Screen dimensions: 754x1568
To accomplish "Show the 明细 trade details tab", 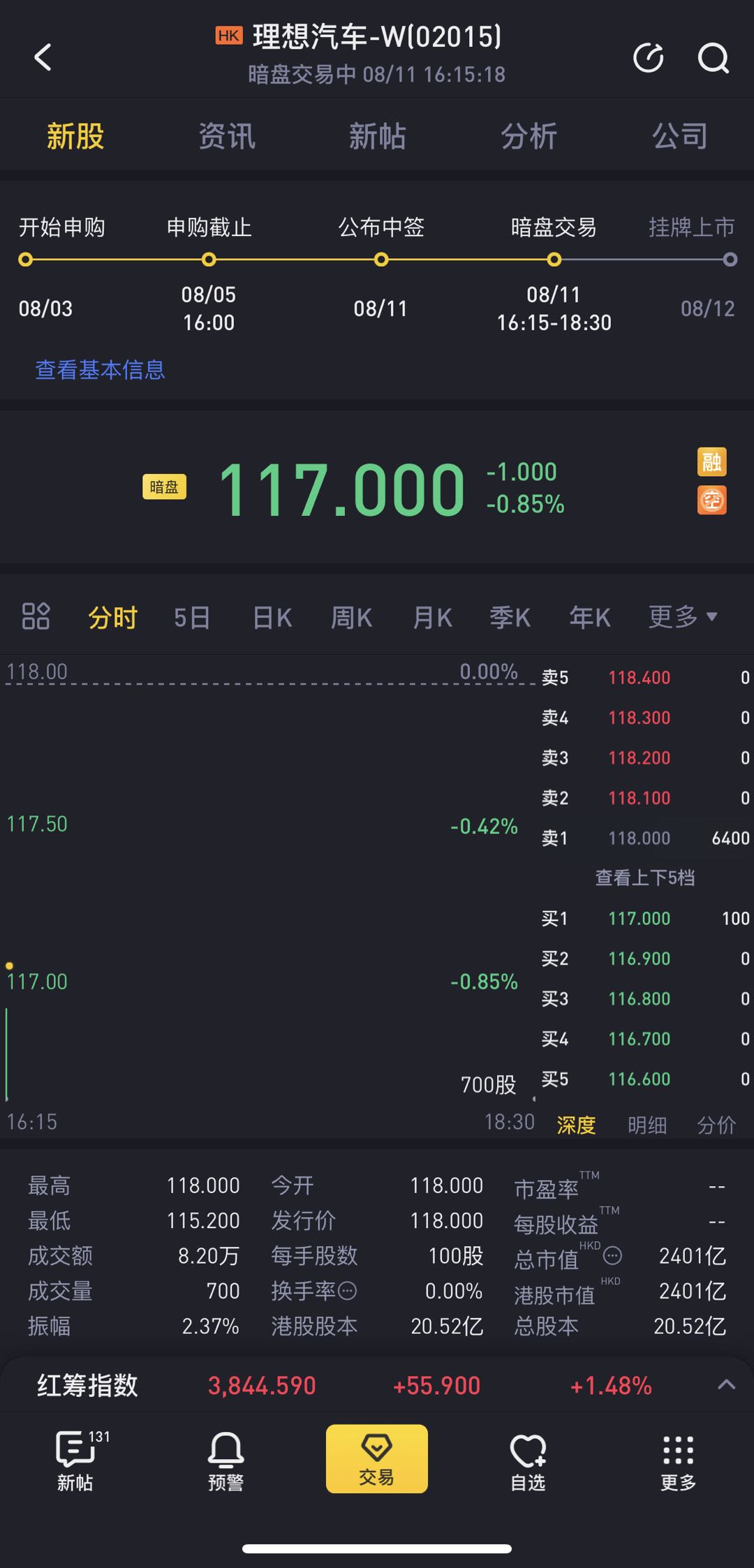I will coord(646,1125).
